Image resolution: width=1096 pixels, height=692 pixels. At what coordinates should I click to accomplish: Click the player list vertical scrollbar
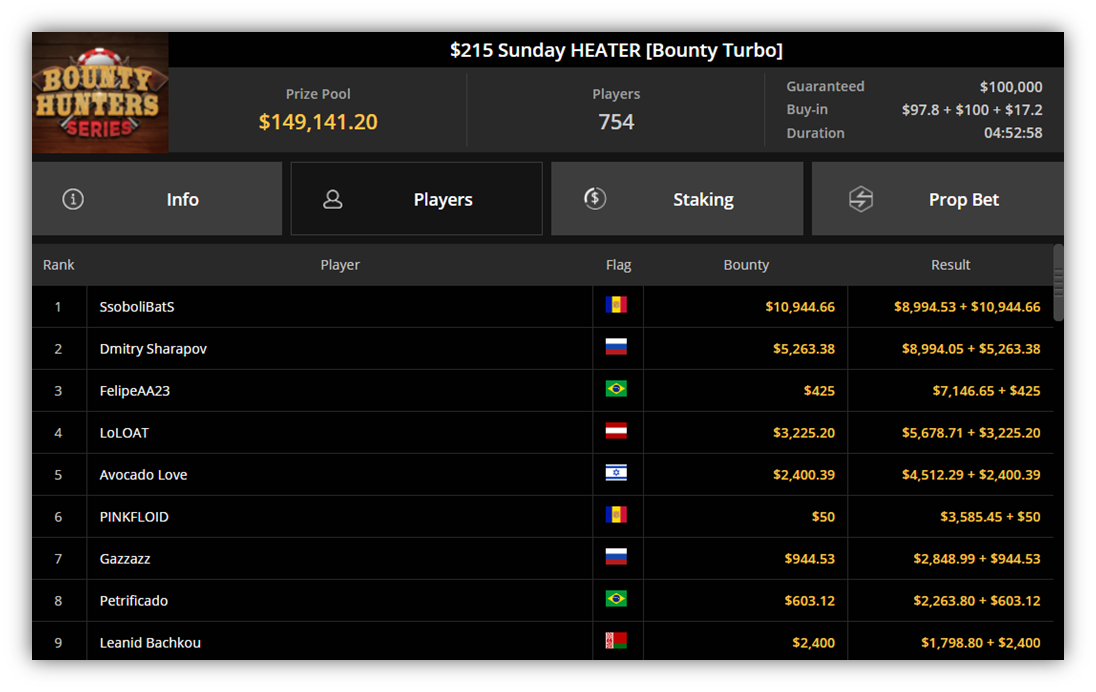point(1058,283)
